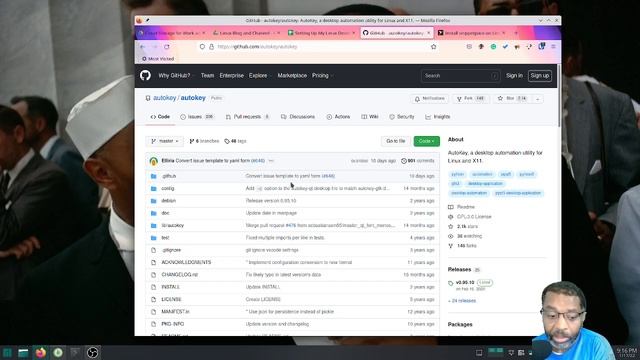Image resolution: width=640 pixels, height=360 pixels.
Task: Select the Code repository tab
Action: (160, 117)
